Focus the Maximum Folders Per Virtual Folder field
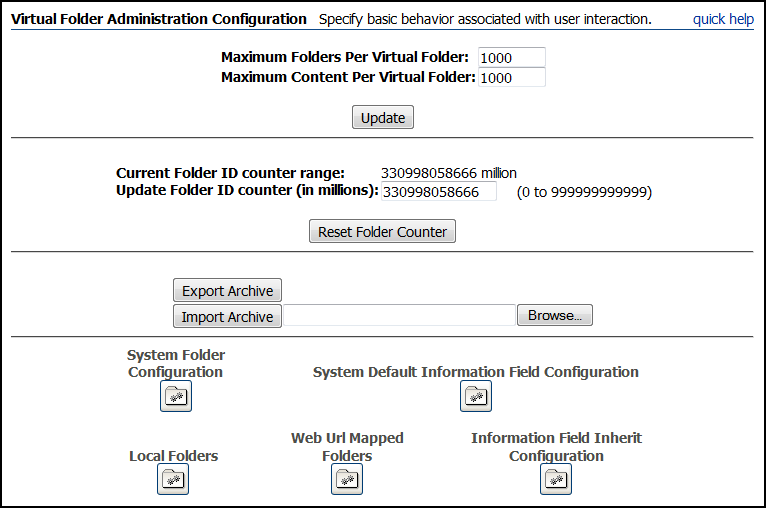 pos(511,58)
